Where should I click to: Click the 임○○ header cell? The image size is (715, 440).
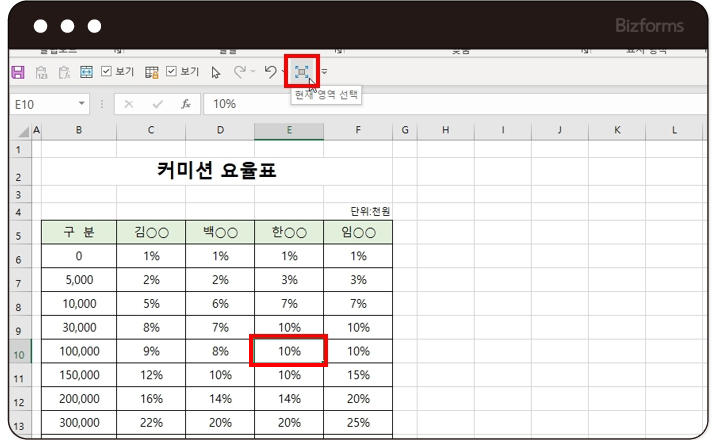tap(358, 233)
